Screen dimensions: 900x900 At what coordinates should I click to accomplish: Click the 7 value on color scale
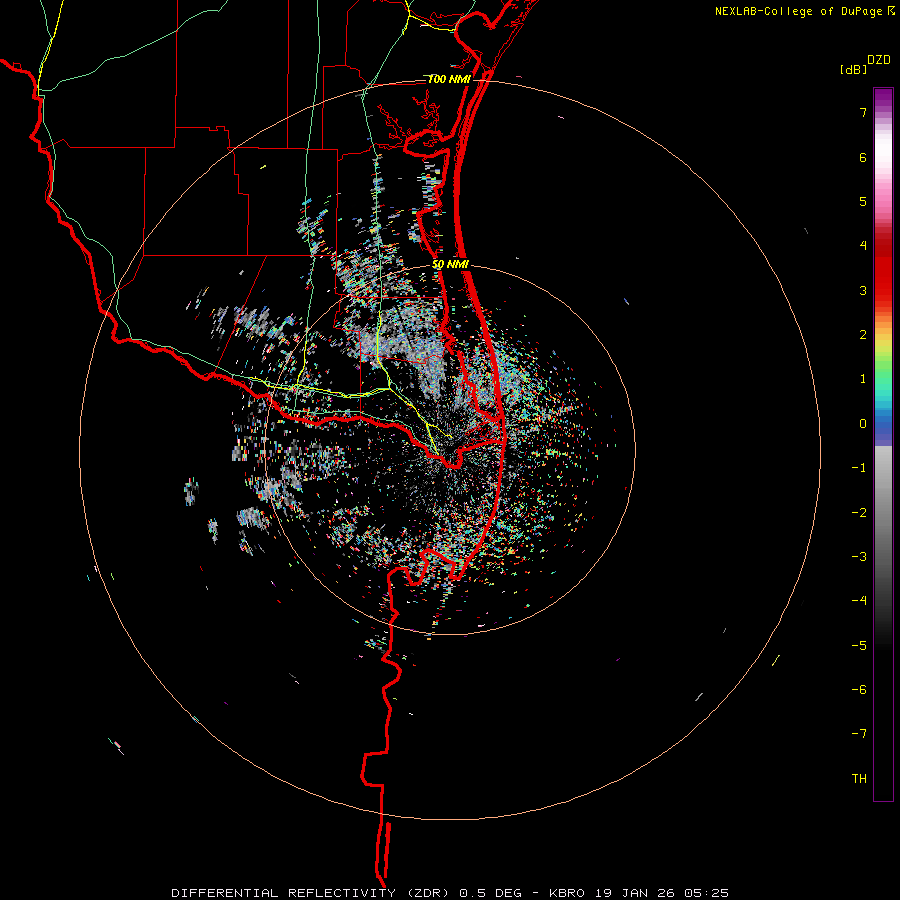click(x=863, y=112)
